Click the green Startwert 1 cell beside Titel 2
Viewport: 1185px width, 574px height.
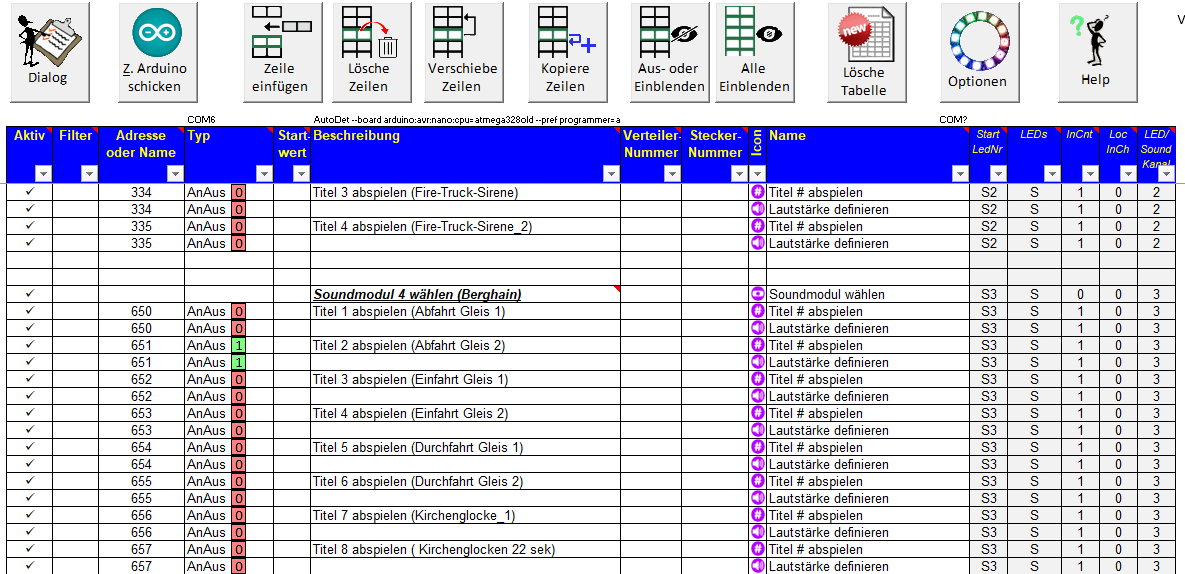(x=238, y=345)
